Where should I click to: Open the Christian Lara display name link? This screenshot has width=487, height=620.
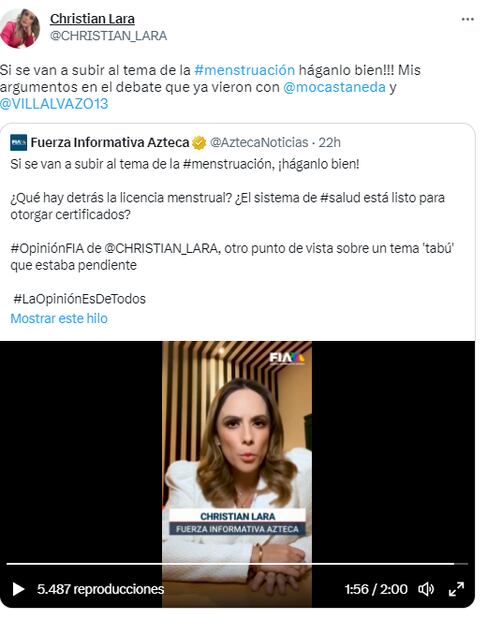point(92,19)
